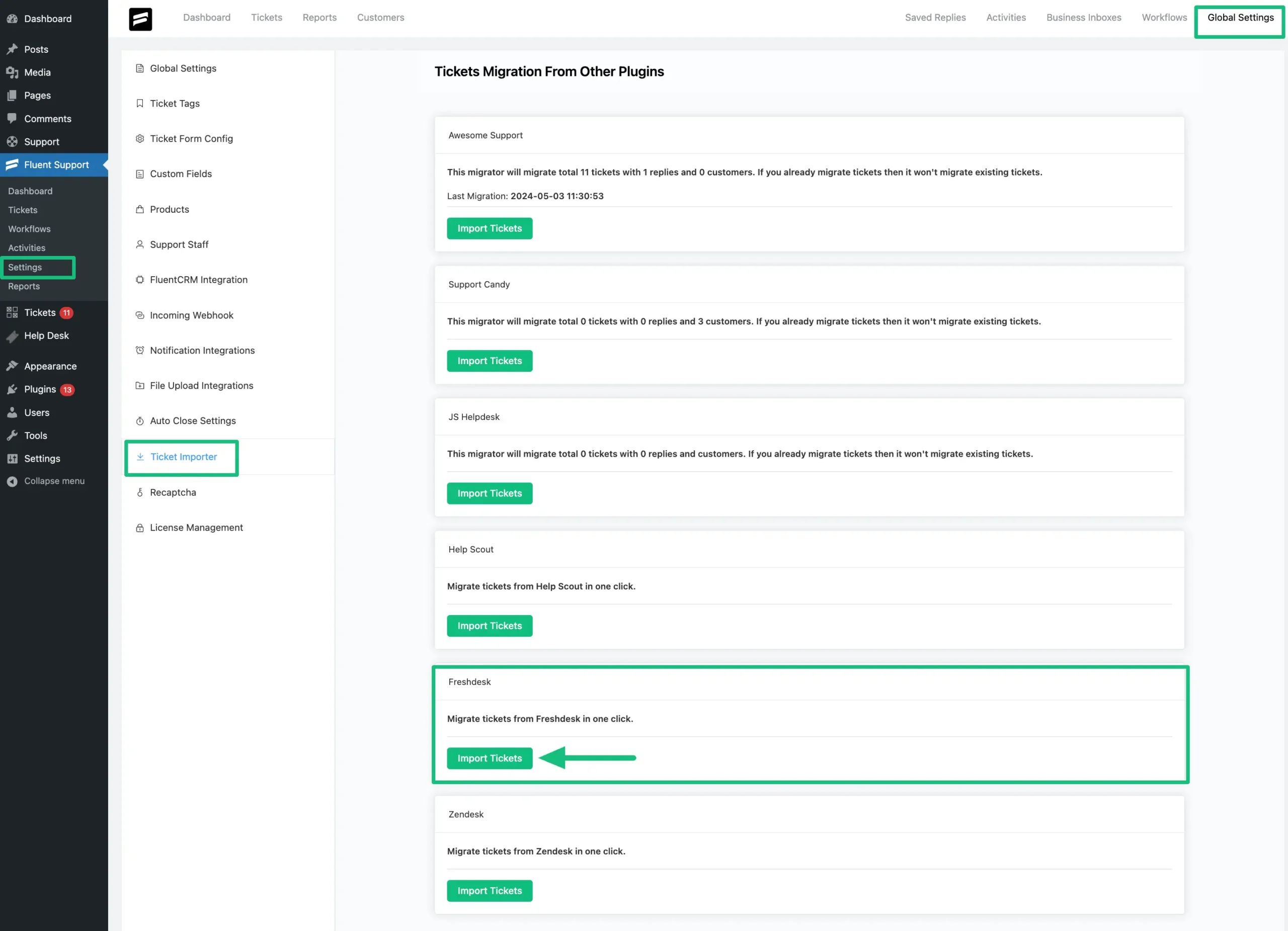Click the Fluent Support sidebar icon
The width and height of the screenshot is (1288, 931).
(12, 164)
